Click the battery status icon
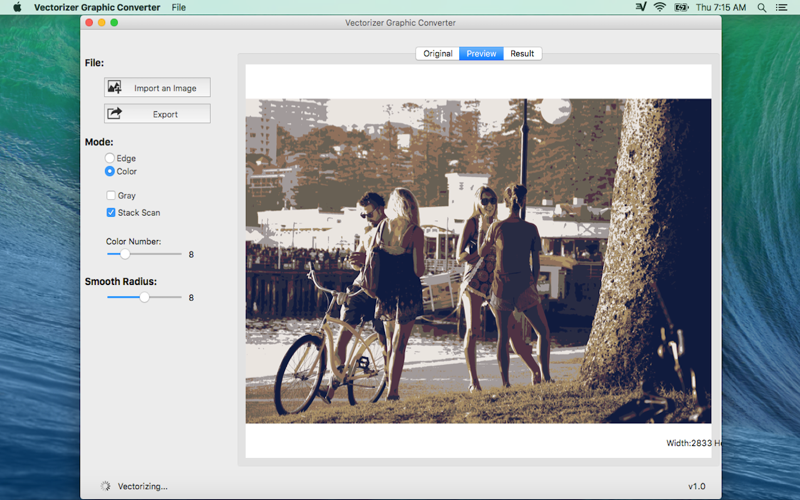 tap(682, 7)
